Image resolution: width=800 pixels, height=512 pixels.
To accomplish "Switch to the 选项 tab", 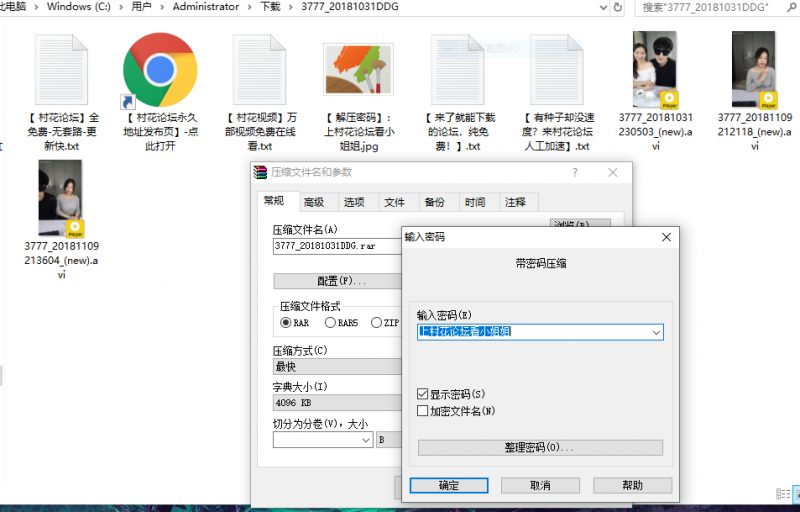I will [354, 202].
